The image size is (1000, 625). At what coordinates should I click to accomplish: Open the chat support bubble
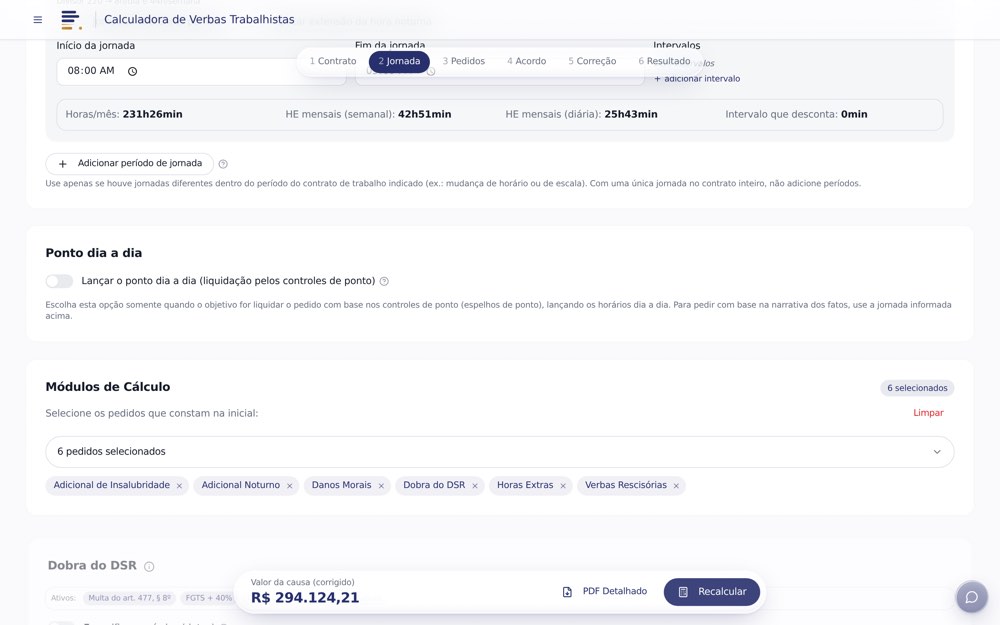(971, 597)
